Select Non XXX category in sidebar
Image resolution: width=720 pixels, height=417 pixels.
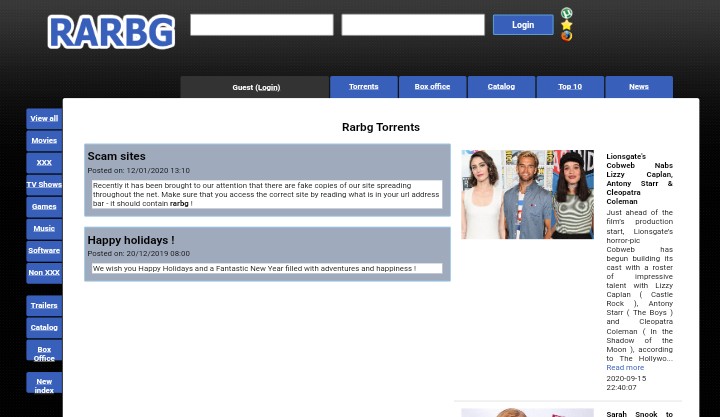44,272
